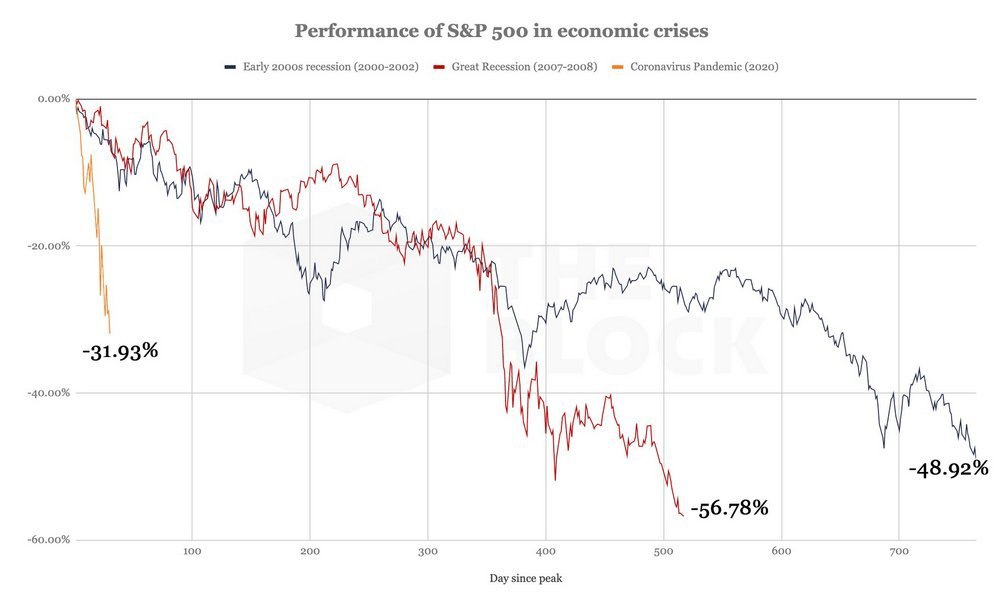
Task: Click the -31.93% data label
Action: click(121, 351)
